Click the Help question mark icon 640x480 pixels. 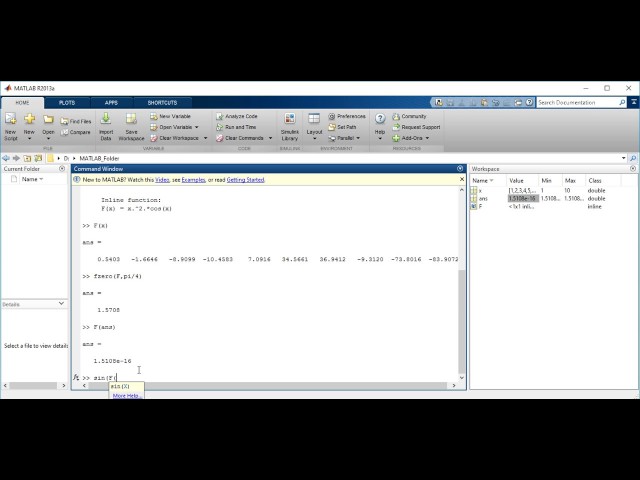380,119
